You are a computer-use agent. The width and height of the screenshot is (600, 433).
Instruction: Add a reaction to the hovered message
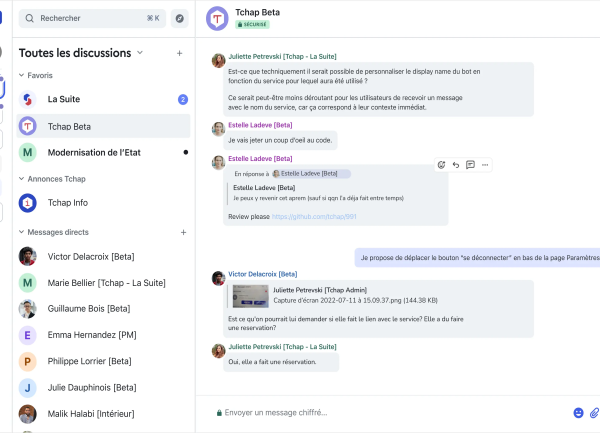click(x=441, y=165)
